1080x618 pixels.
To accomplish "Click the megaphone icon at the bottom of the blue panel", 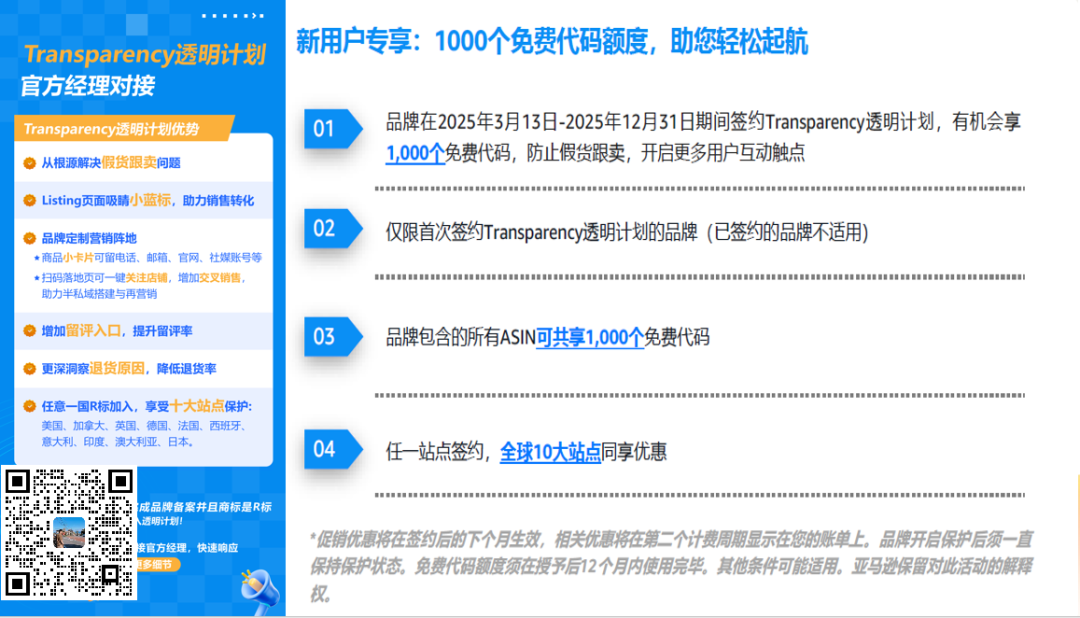I will point(260,591).
